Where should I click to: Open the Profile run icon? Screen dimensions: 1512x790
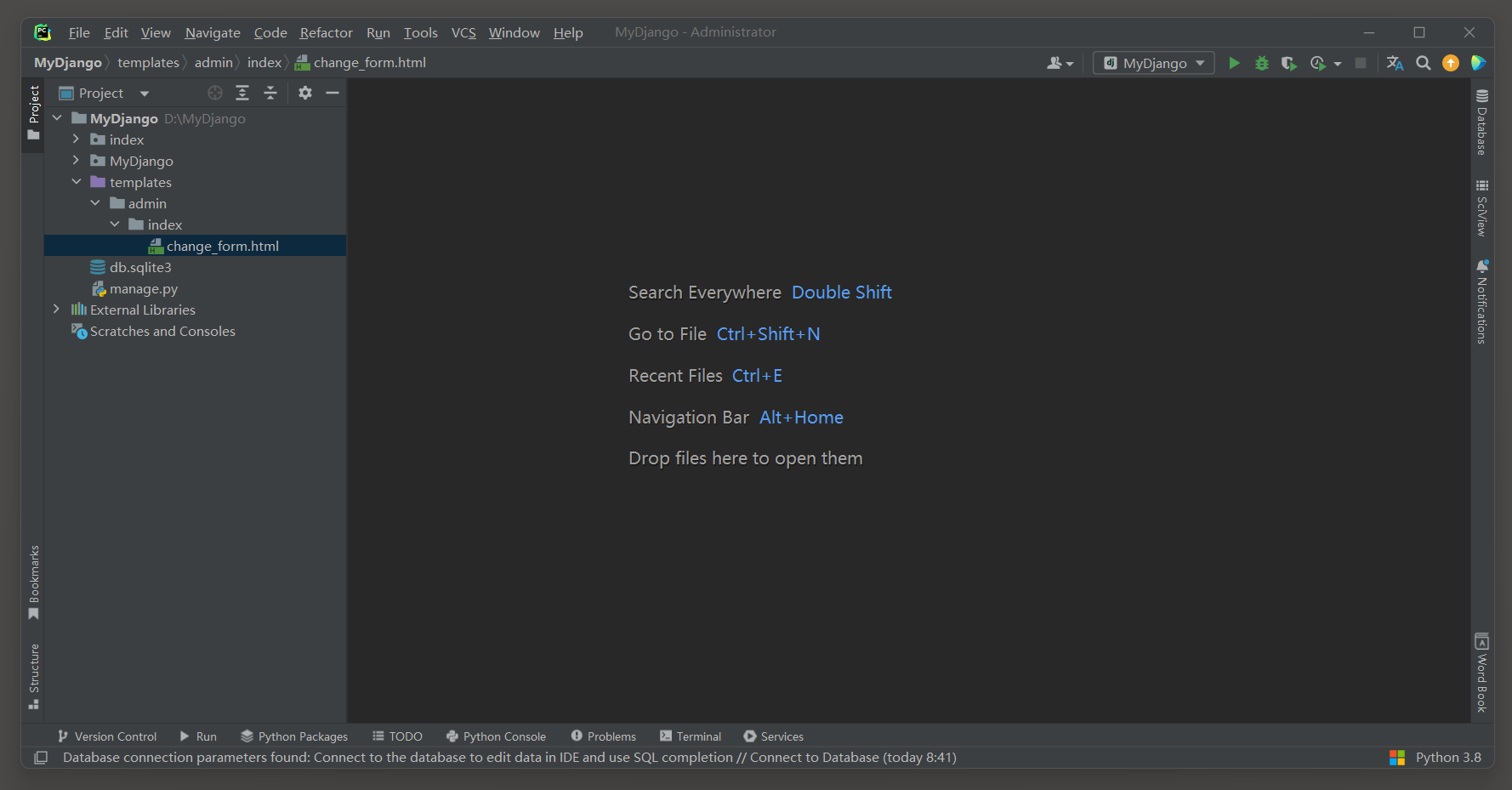[x=1318, y=63]
